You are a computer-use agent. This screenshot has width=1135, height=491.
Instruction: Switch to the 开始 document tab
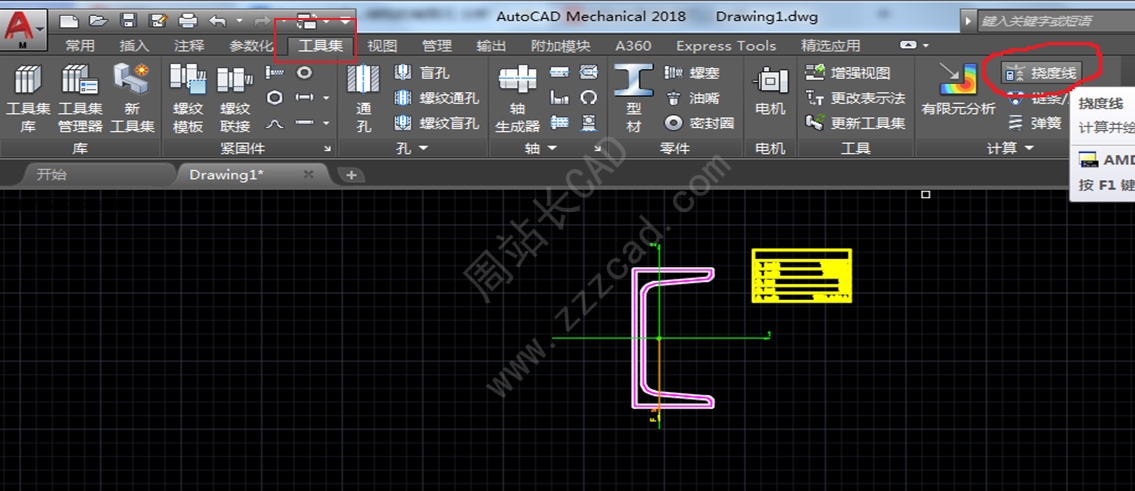coord(51,175)
